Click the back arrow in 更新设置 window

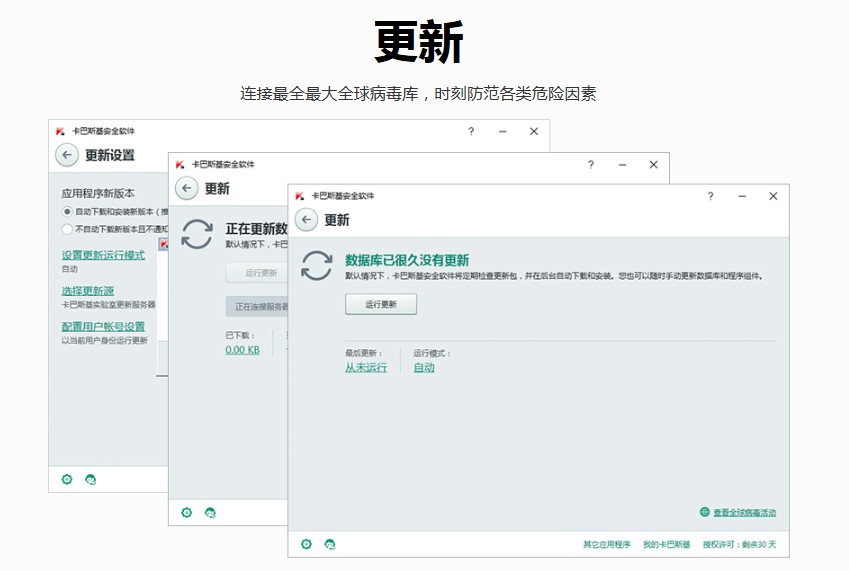tap(67, 155)
